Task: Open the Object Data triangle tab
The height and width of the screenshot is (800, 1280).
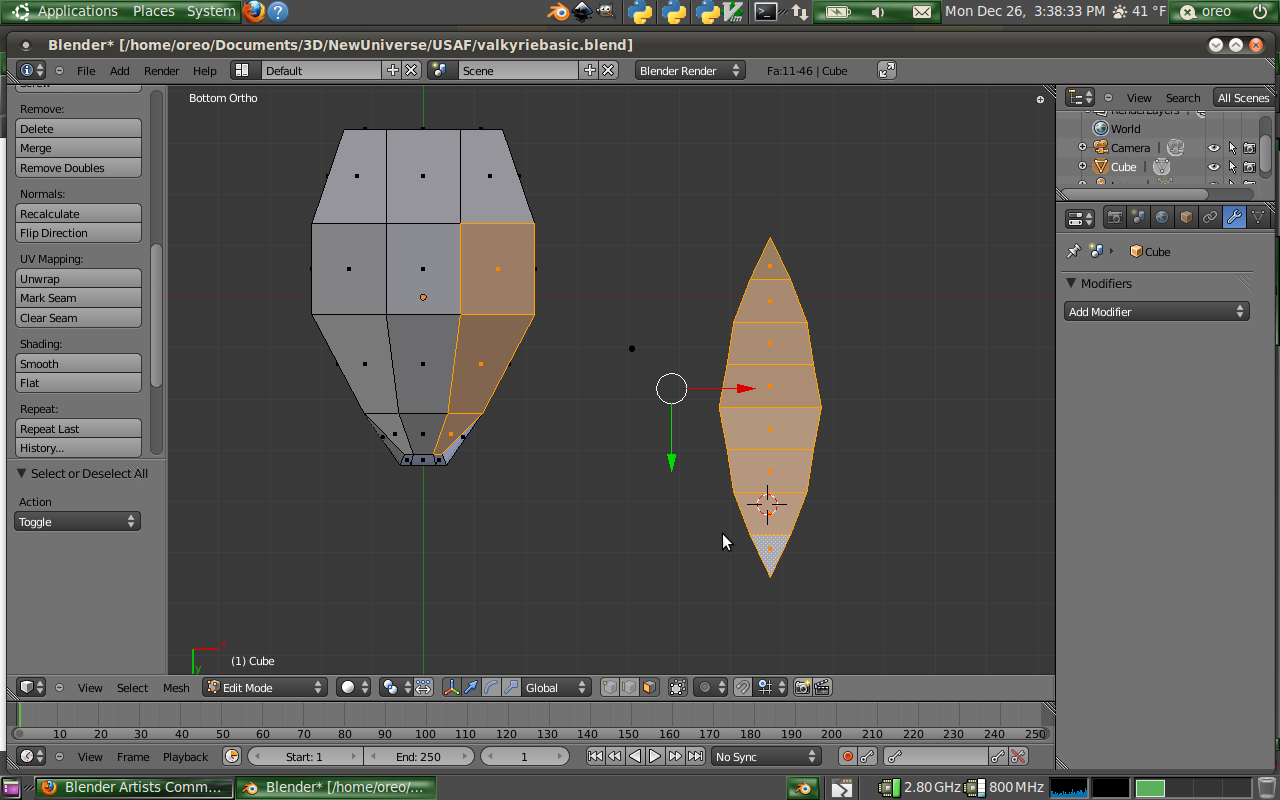Action: point(1258,217)
